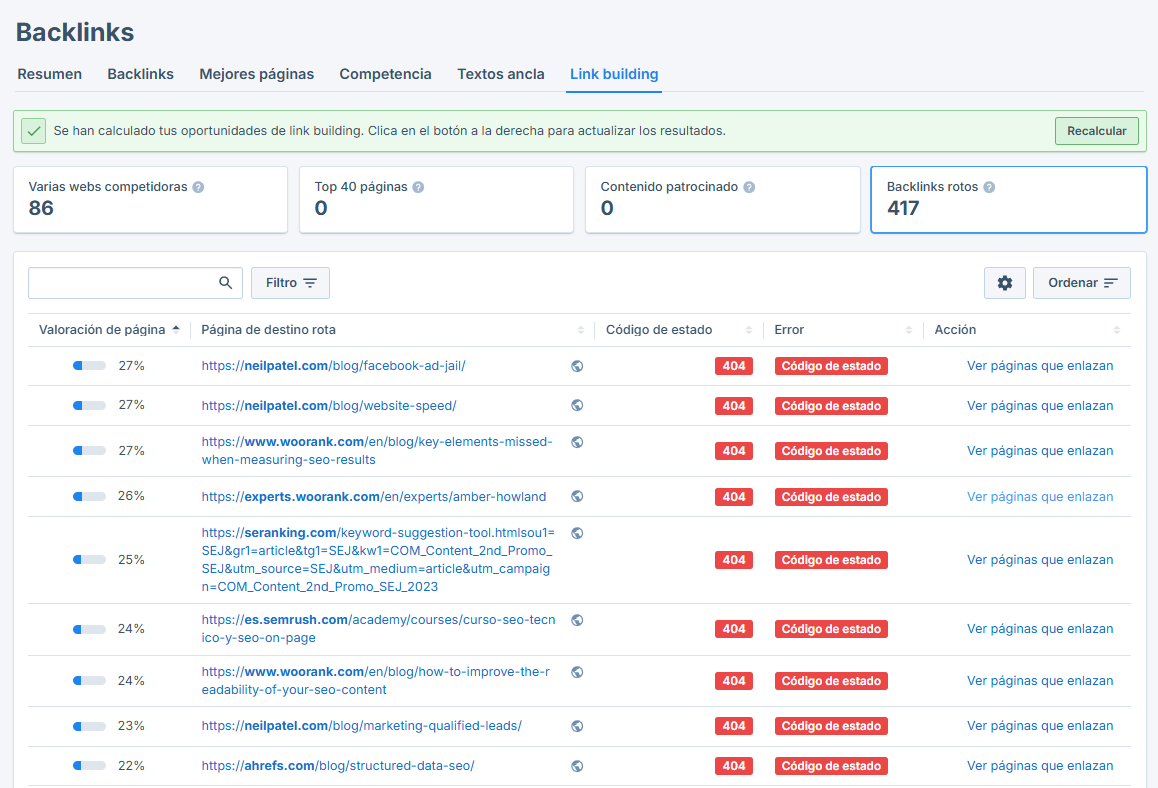Click the help icon beside Backlinks rotos
Screen dimensions: 1158x788
[x=990, y=186]
